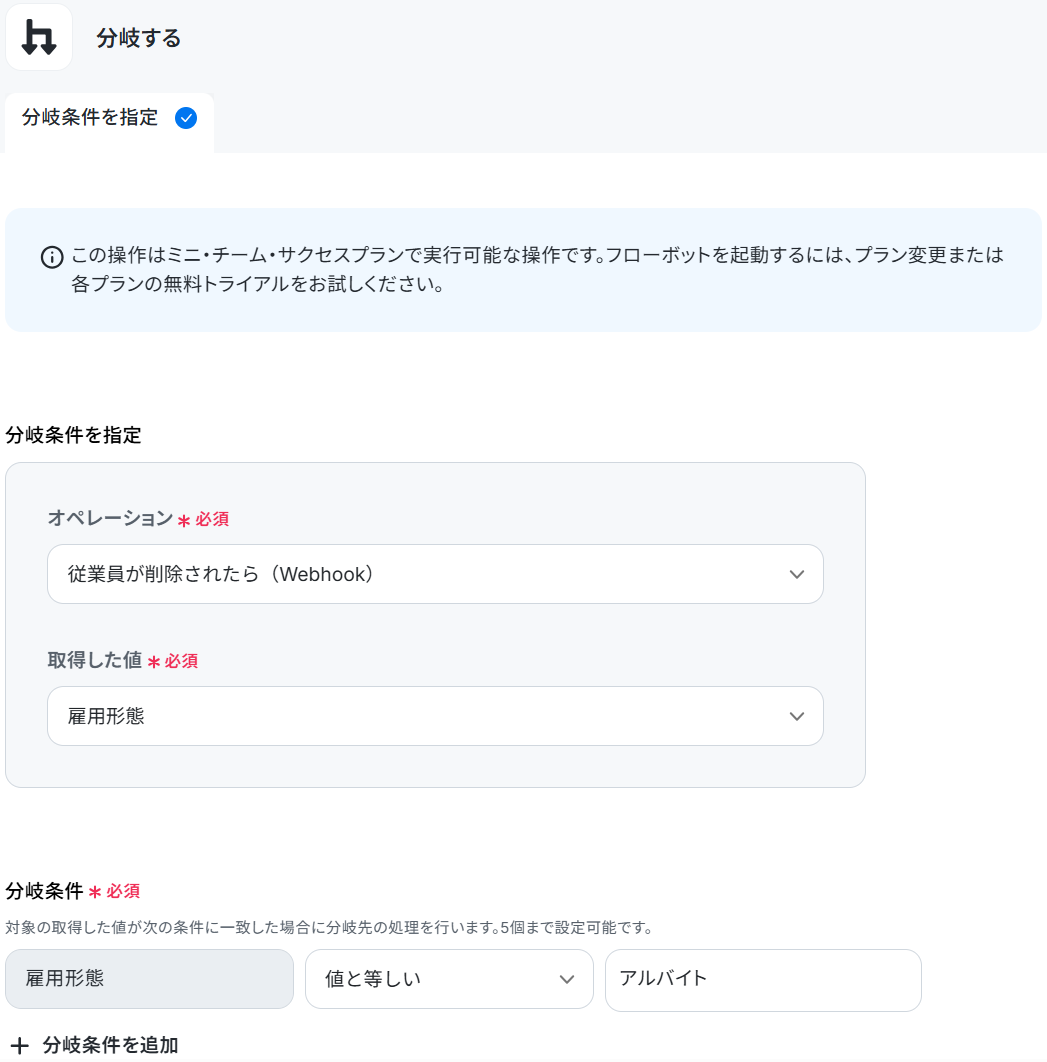Viewport: 1047px width, 1062px height.
Task: Click the red asterisk next to 取得した値
Action: click(154, 662)
